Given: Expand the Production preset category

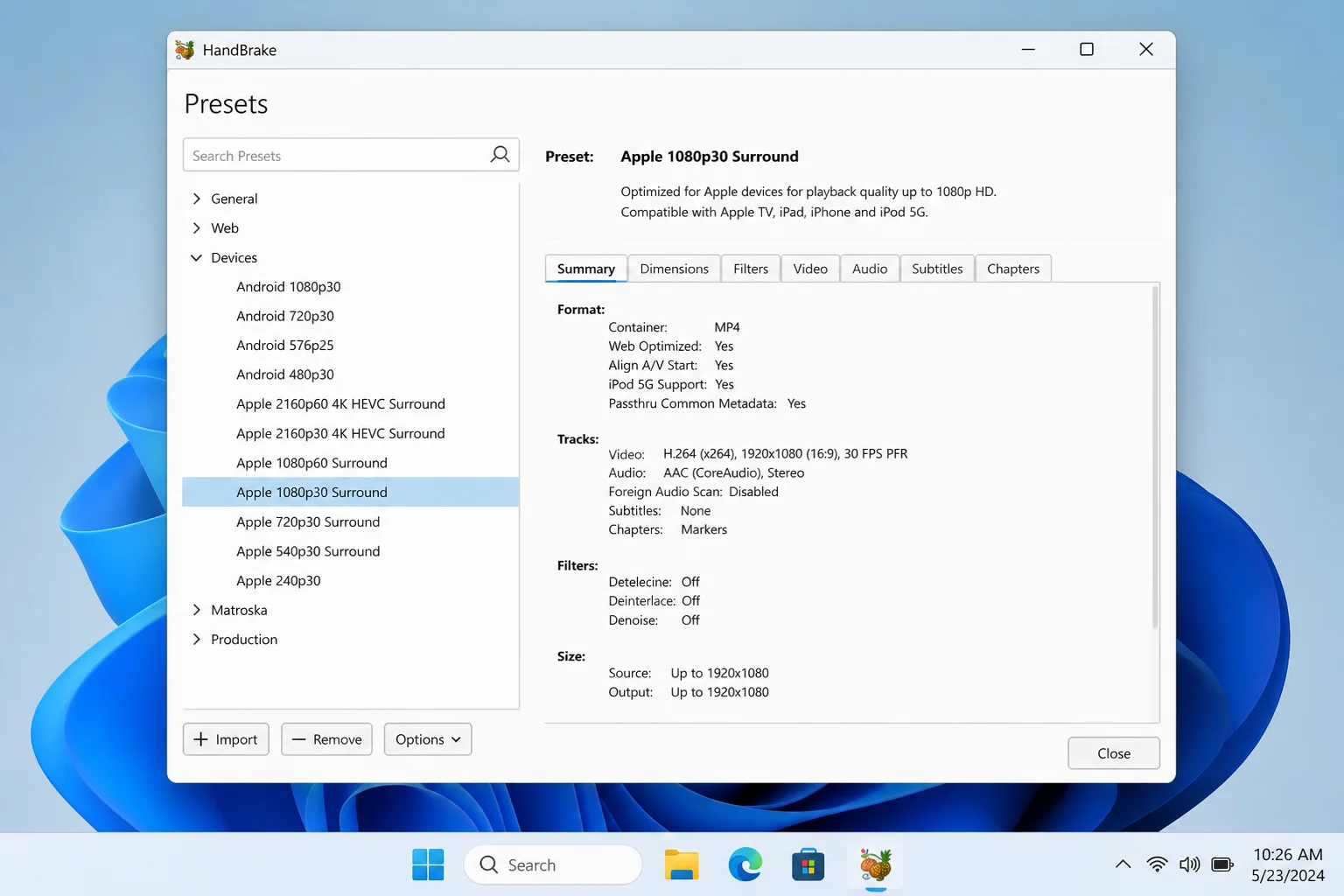Looking at the screenshot, I should (x=197, y=640).
